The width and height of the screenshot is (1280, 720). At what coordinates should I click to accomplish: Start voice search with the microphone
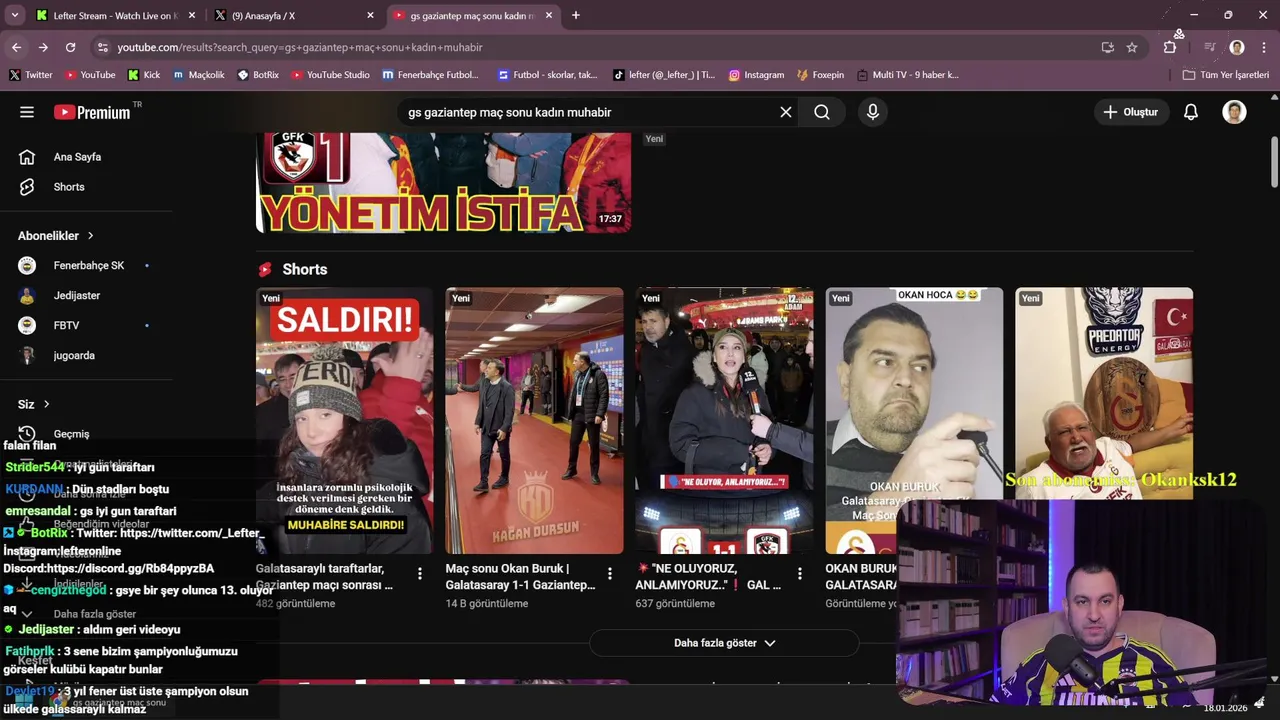tap(873, 112)
